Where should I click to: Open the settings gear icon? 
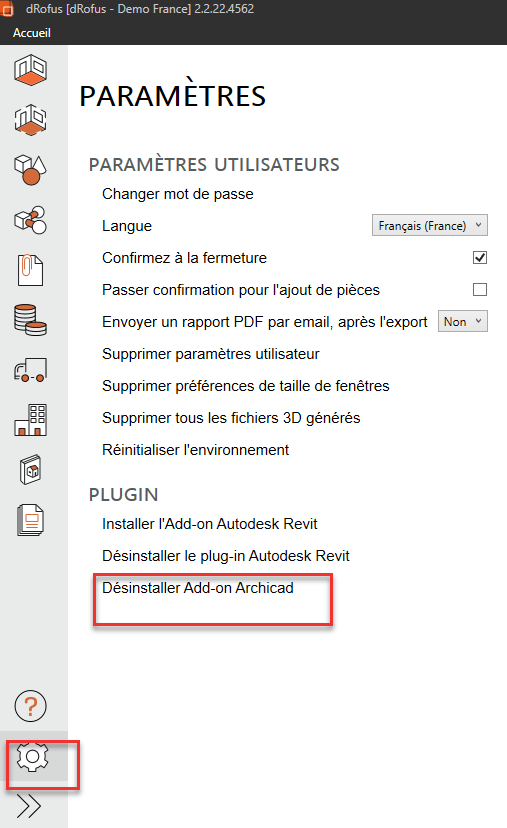point(33,757)
